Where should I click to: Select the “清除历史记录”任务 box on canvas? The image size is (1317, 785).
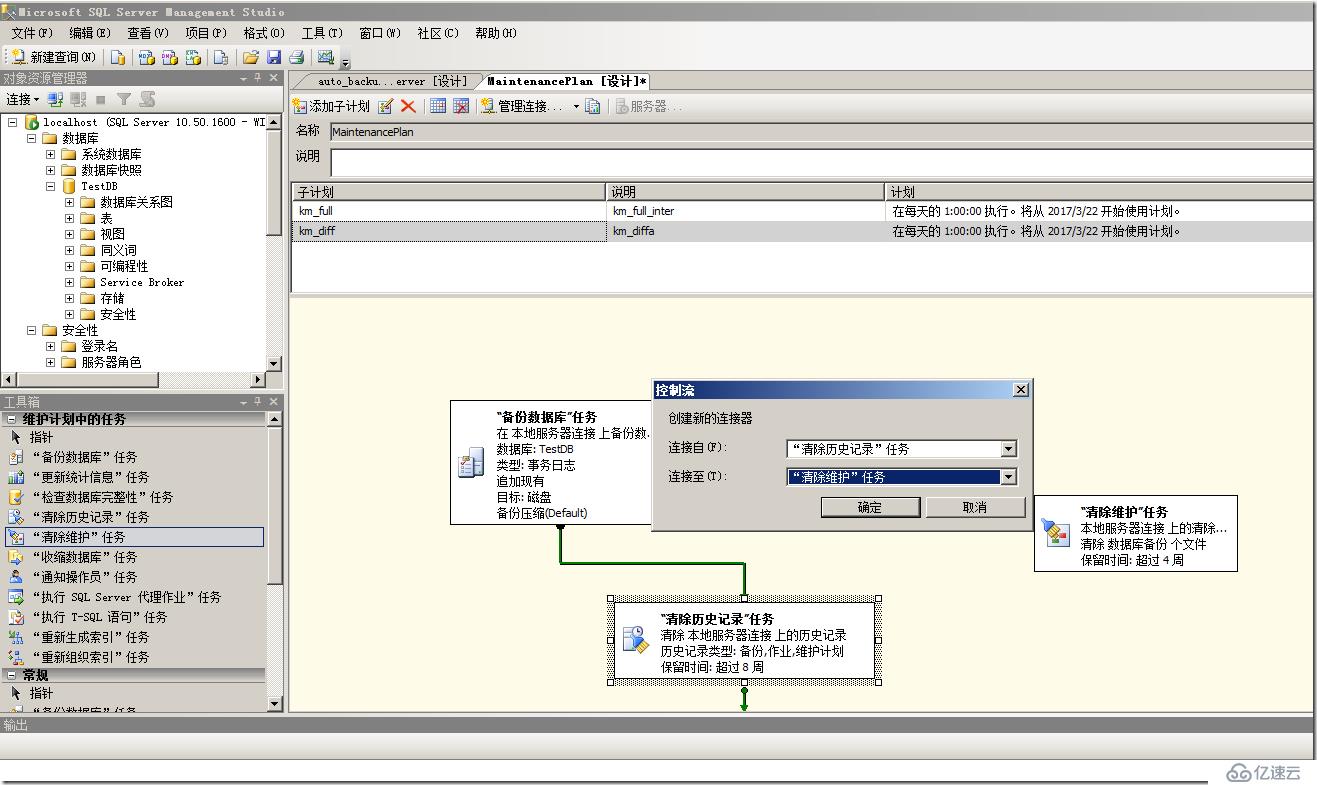tap(744, 642)
